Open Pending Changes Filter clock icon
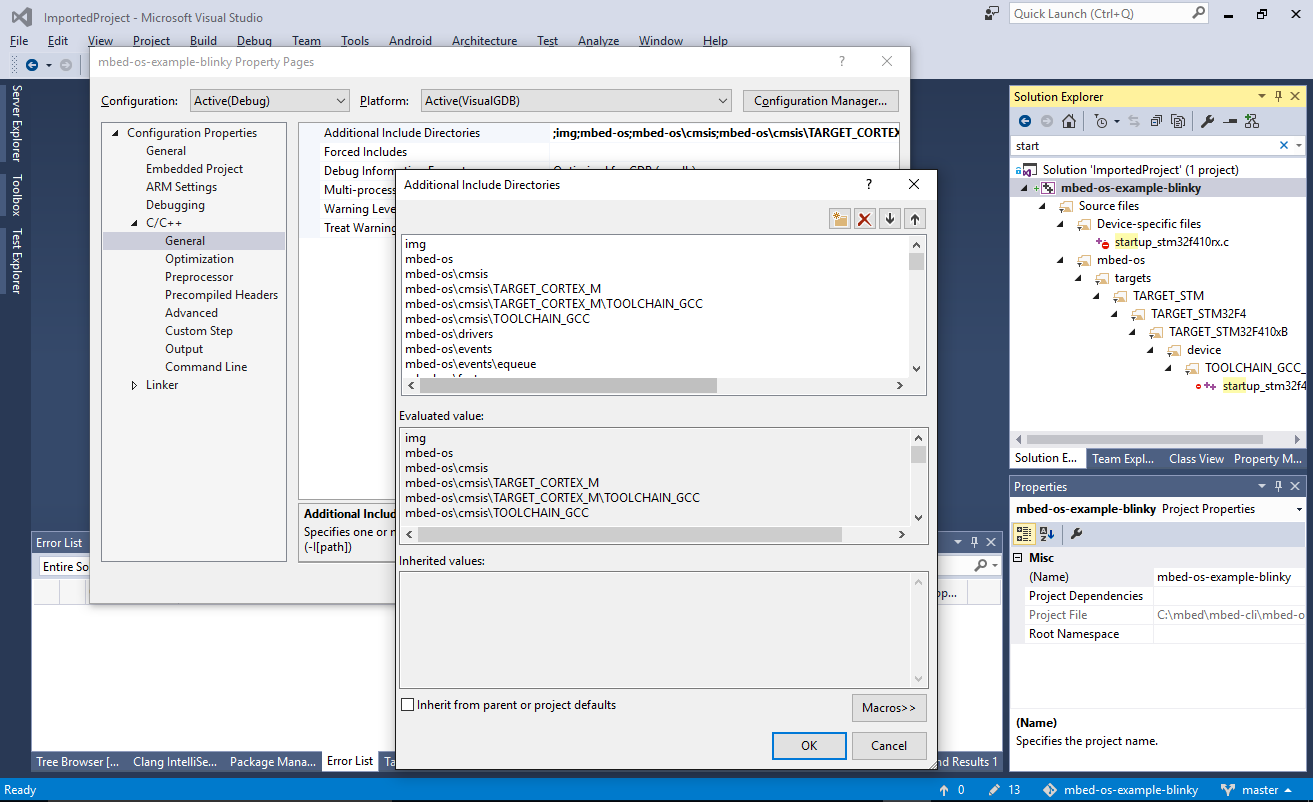Image resolution: width=1313 pixels, height=802 pixels. point(1103,121)
